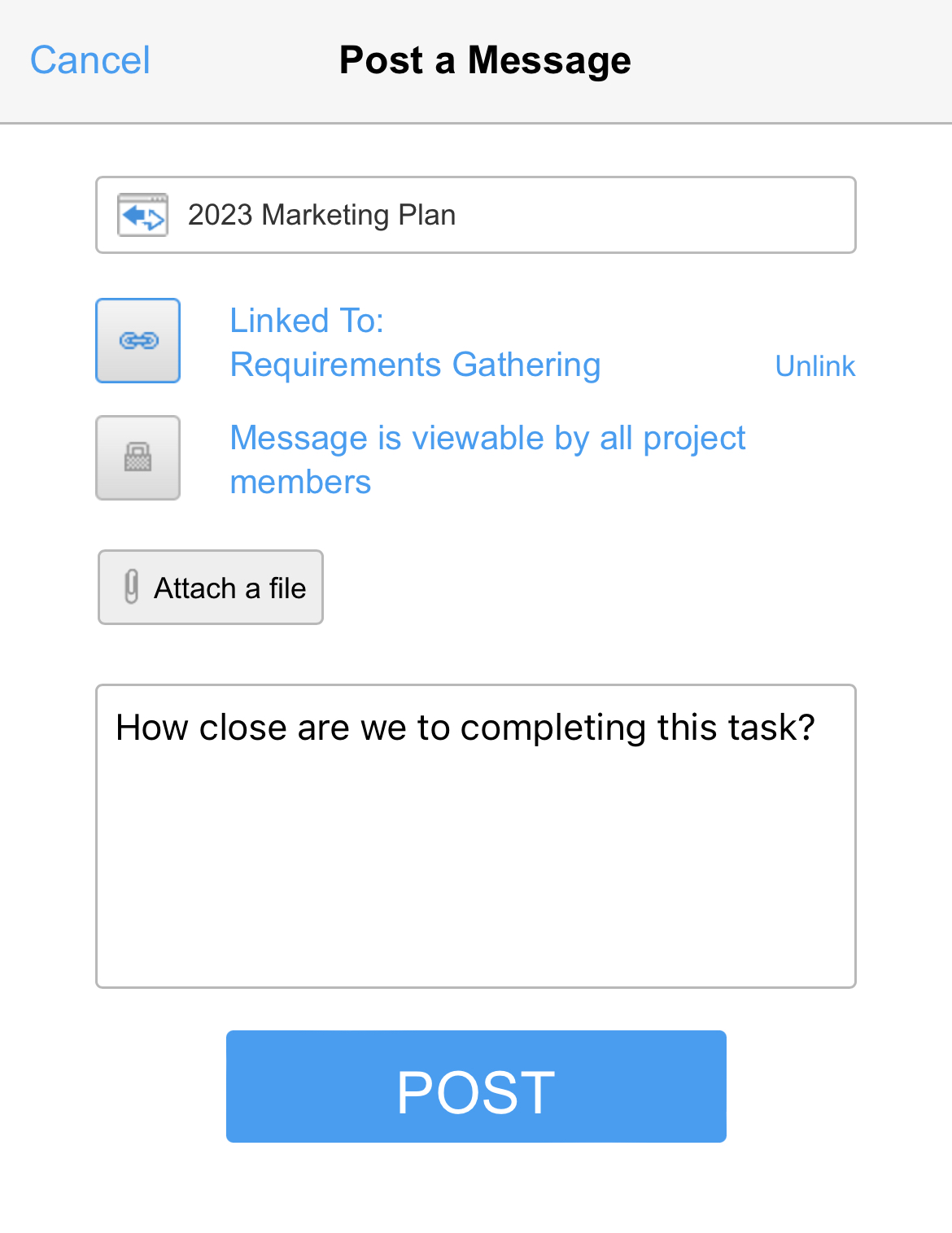Click the paperclip icon on Attach a file
The image size is (952, 1233).
pos(131,587)
